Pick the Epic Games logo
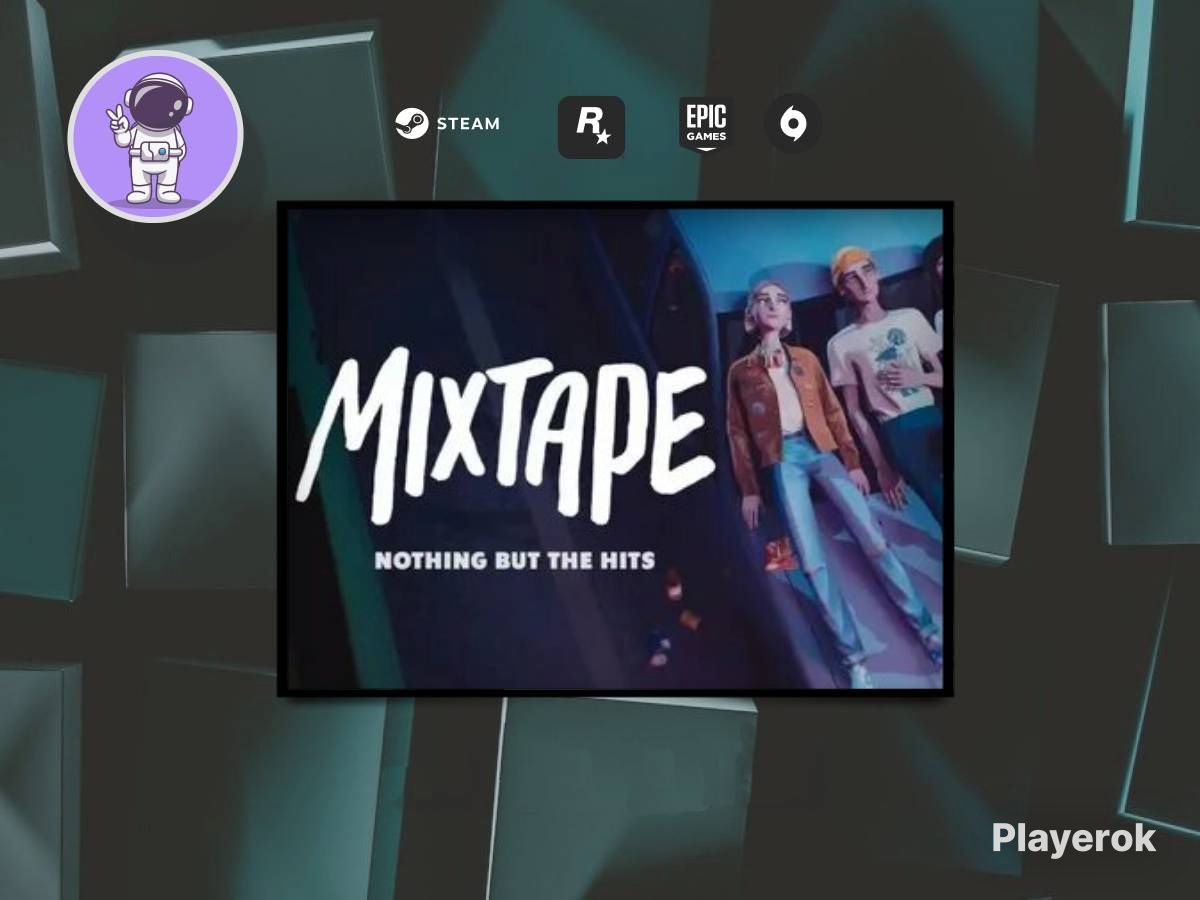Screen dimensions: 1200x900 [x=705, y=124]
